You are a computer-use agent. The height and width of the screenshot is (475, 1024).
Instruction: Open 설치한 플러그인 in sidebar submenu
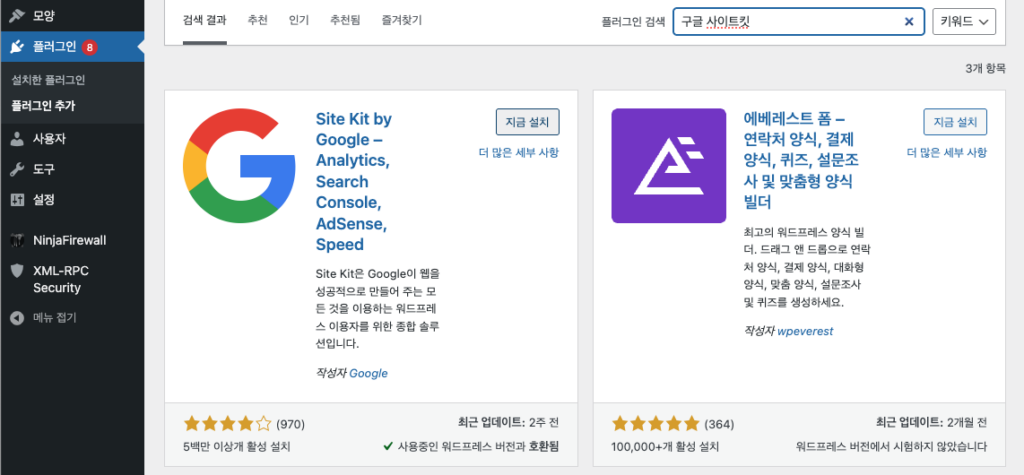pos(48,80)
